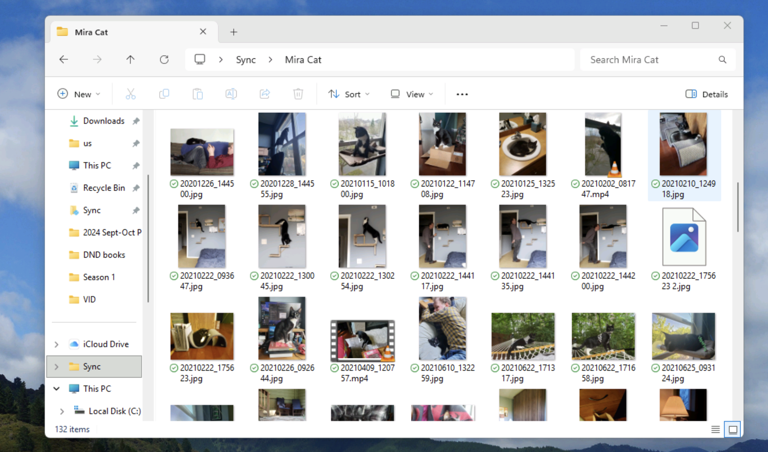Refresh the Mira Cat folder view

(x=164, y=60)
